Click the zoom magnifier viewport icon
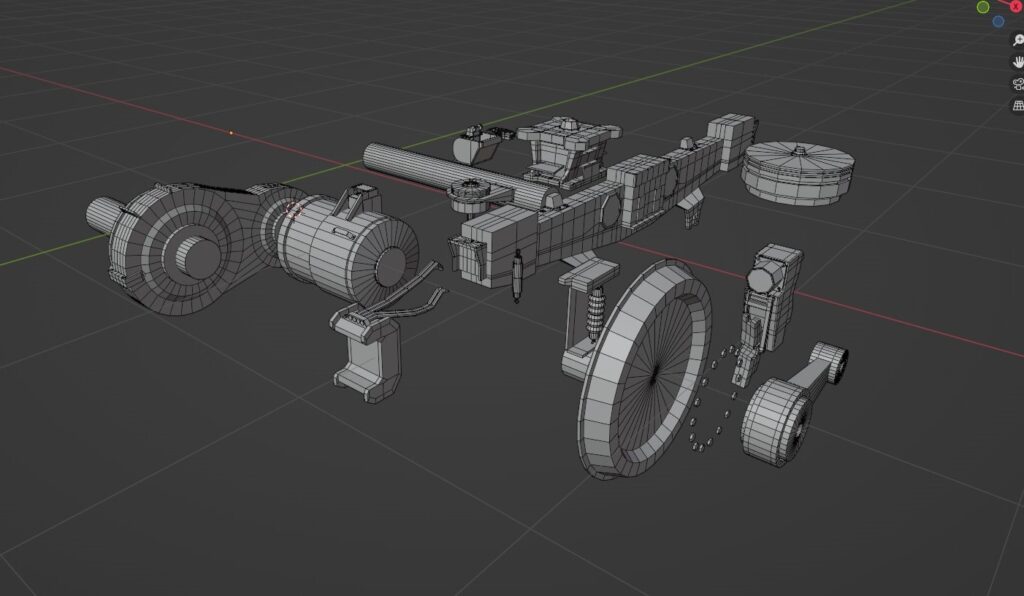1024x596 pixels. pyautogui.click(x=1017, y=40)
